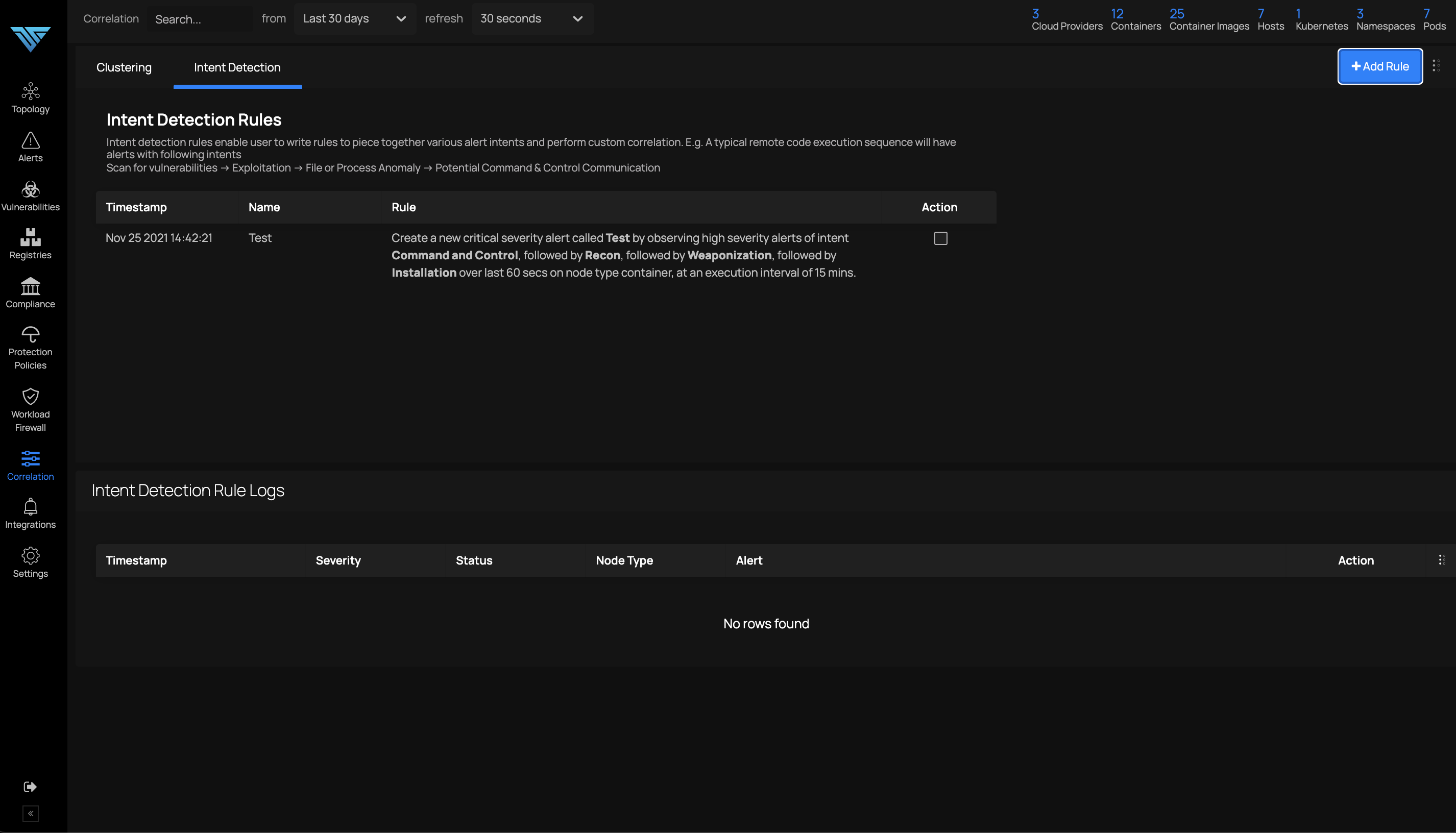Open Registries boxes icon
This screenshot has height=833, width=1456.
[30, 237]
